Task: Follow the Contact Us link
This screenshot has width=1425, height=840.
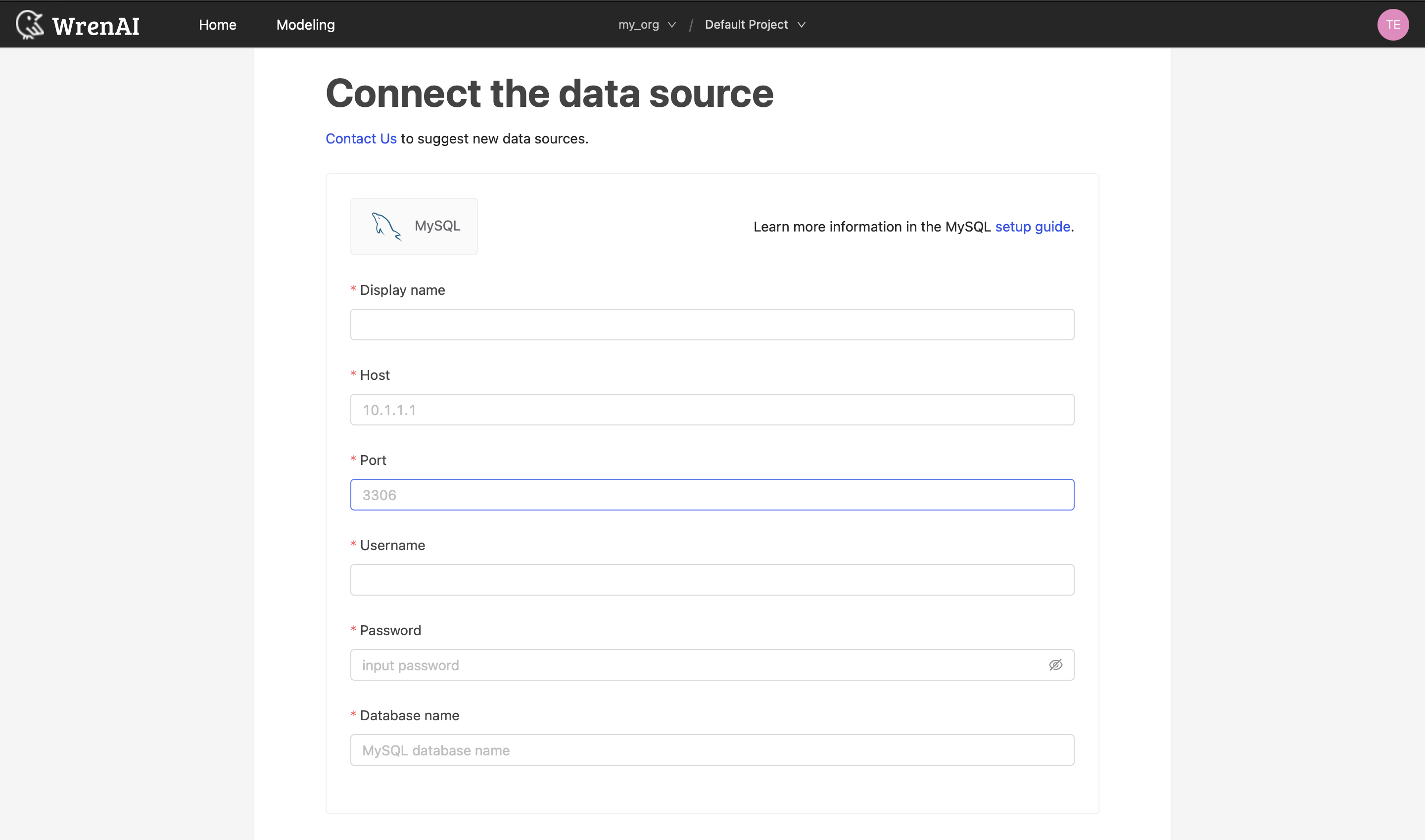Action: [361, 139]
